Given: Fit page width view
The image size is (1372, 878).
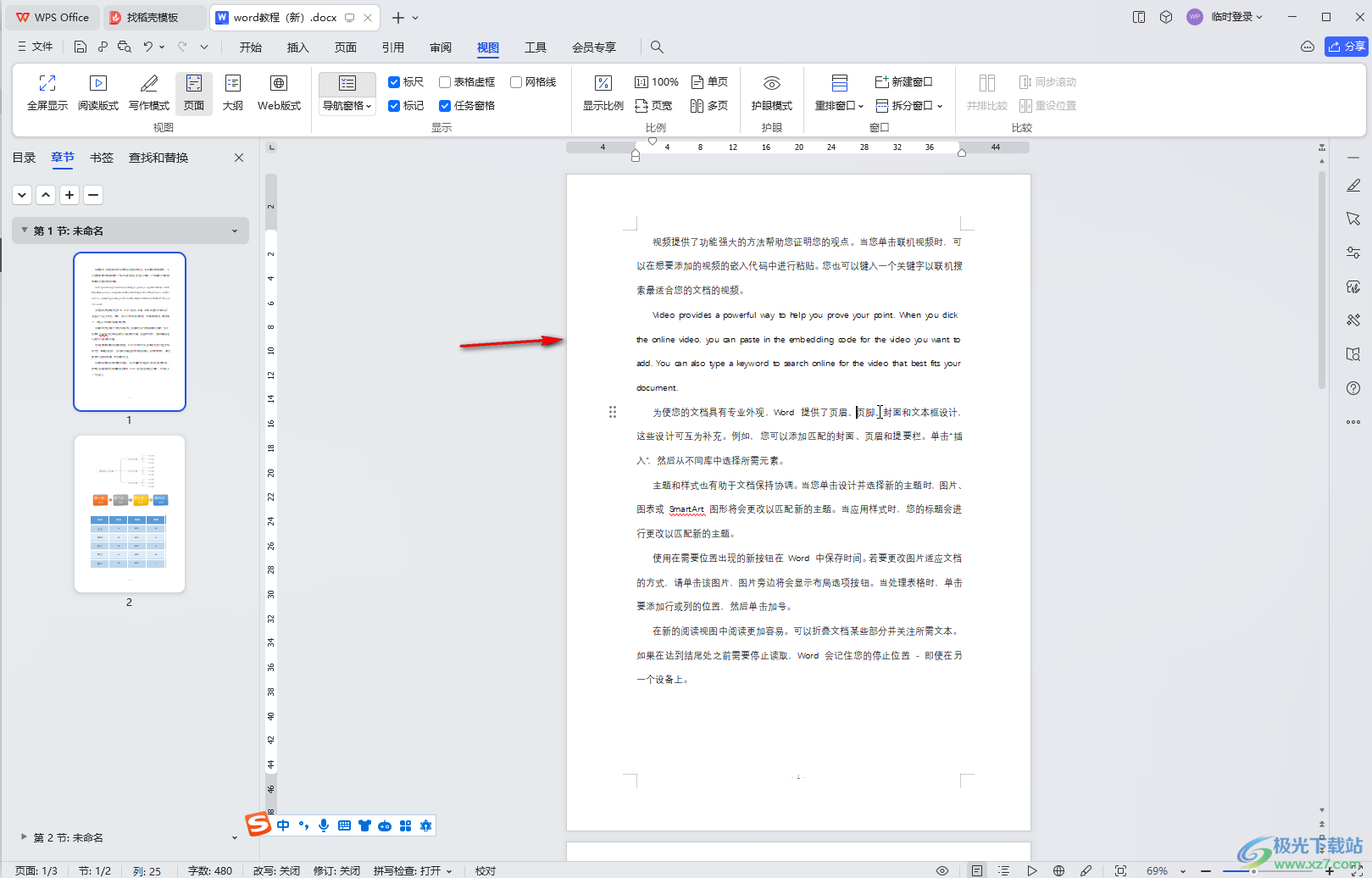Looking at the screenshot, I should click(653, 106).
